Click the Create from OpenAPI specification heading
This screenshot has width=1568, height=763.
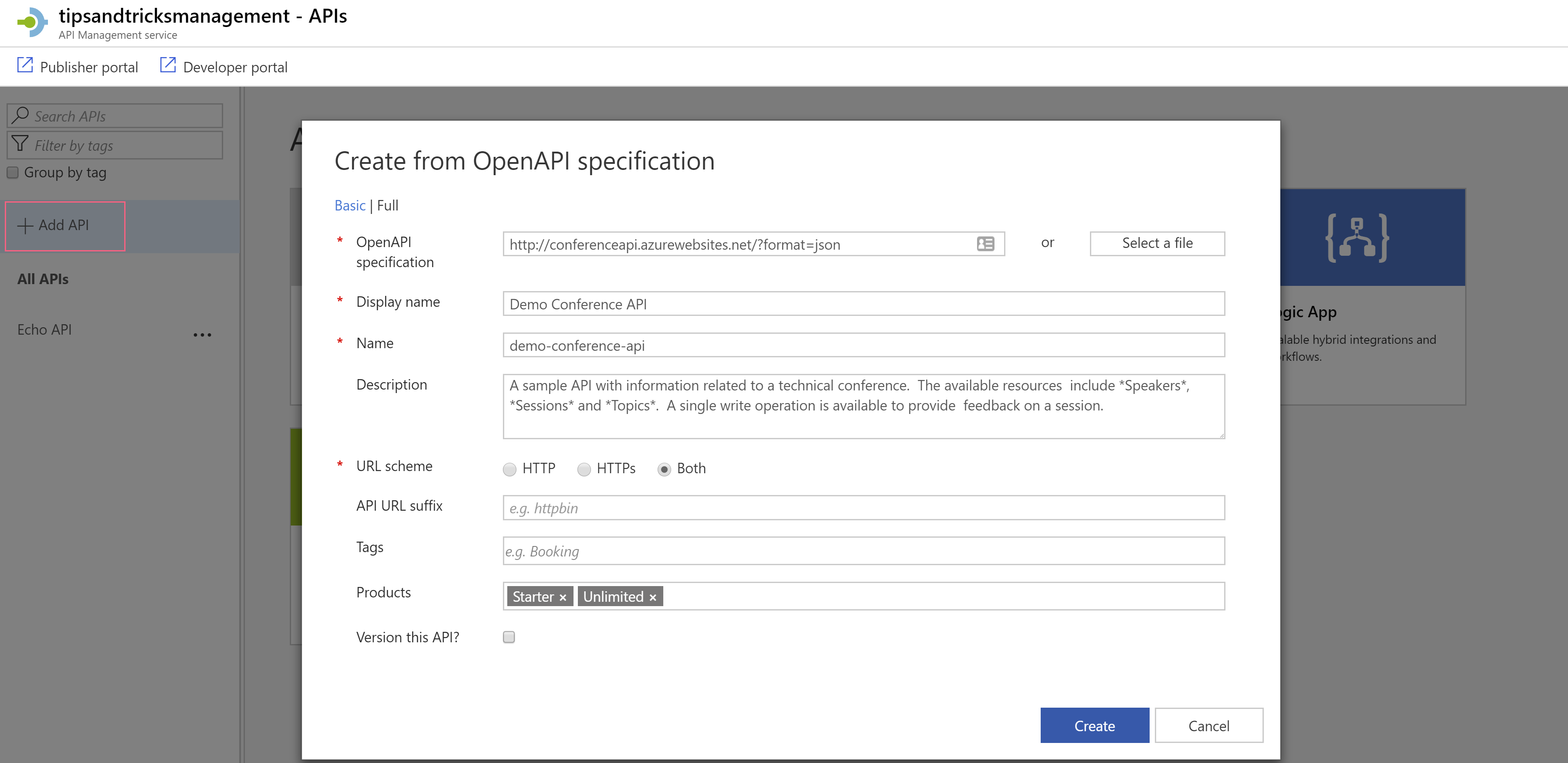pos(525,161)
